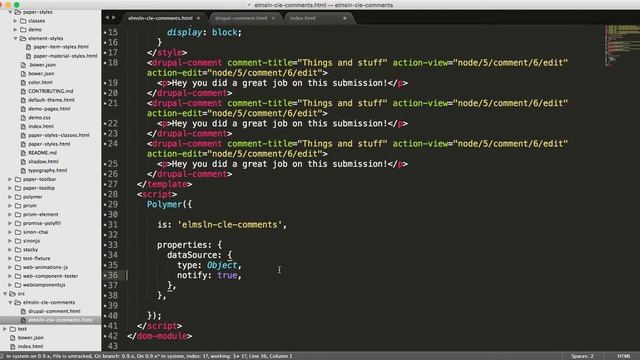Go to next tab with right arrow

click(114, 18)
